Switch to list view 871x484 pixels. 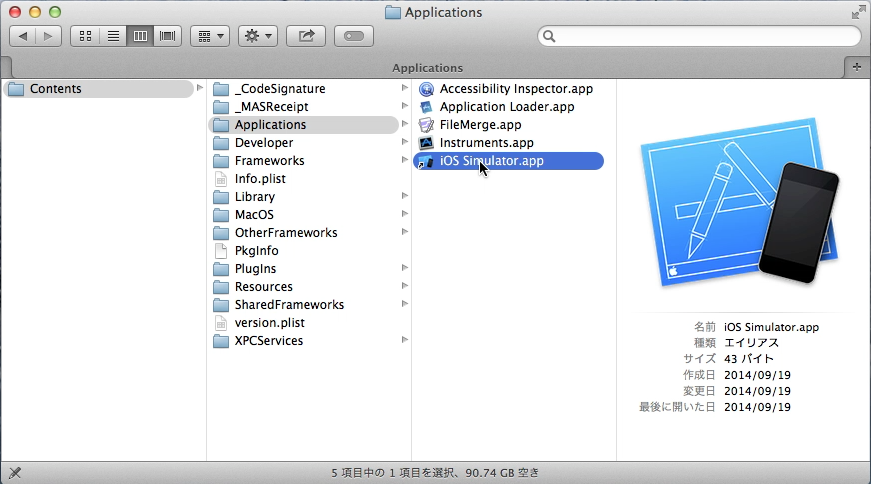(113, 36)
